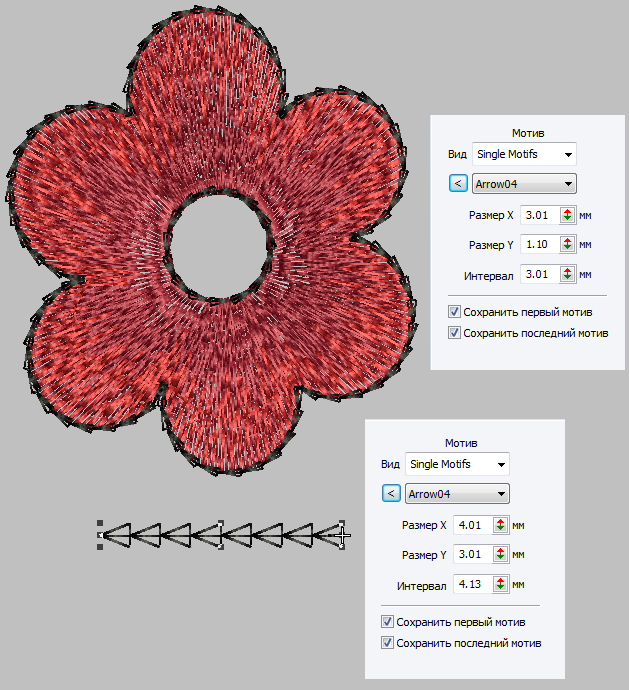Screen dimensions: 629x690
Task: Click the '<' button in the lower Мотив panel
Action: 392,493
